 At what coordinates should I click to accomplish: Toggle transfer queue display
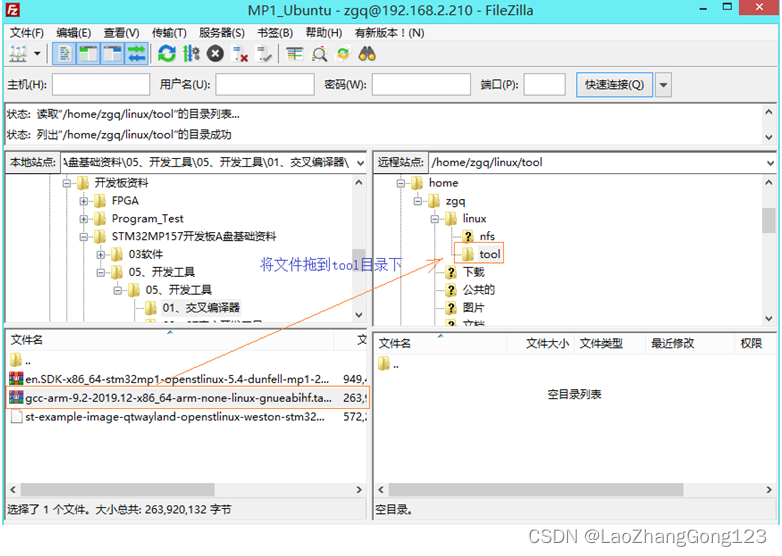136,54
